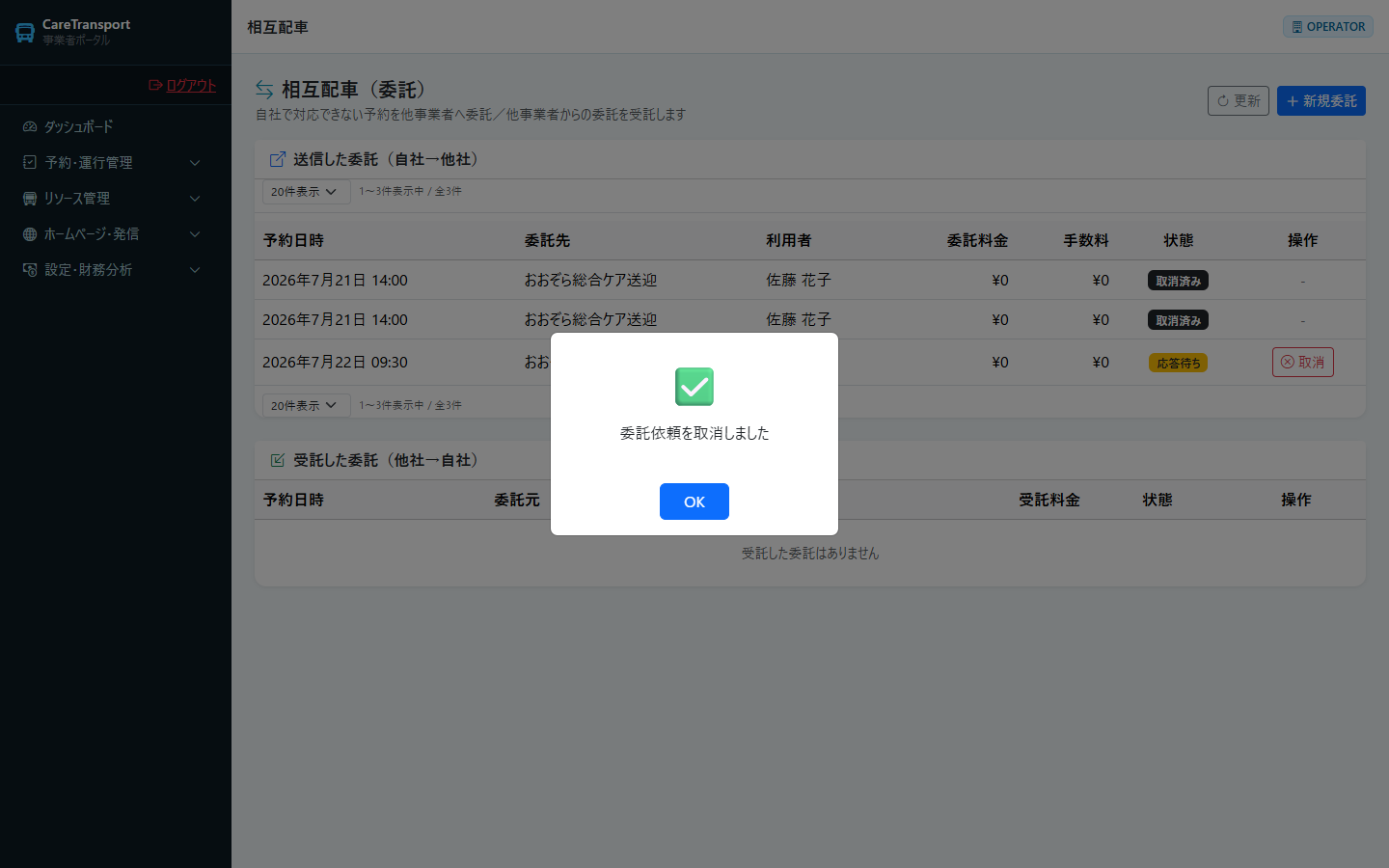Click 受託した委託はありません message
The width and height of the screenshot is (1389, 868).
point(810,553)
